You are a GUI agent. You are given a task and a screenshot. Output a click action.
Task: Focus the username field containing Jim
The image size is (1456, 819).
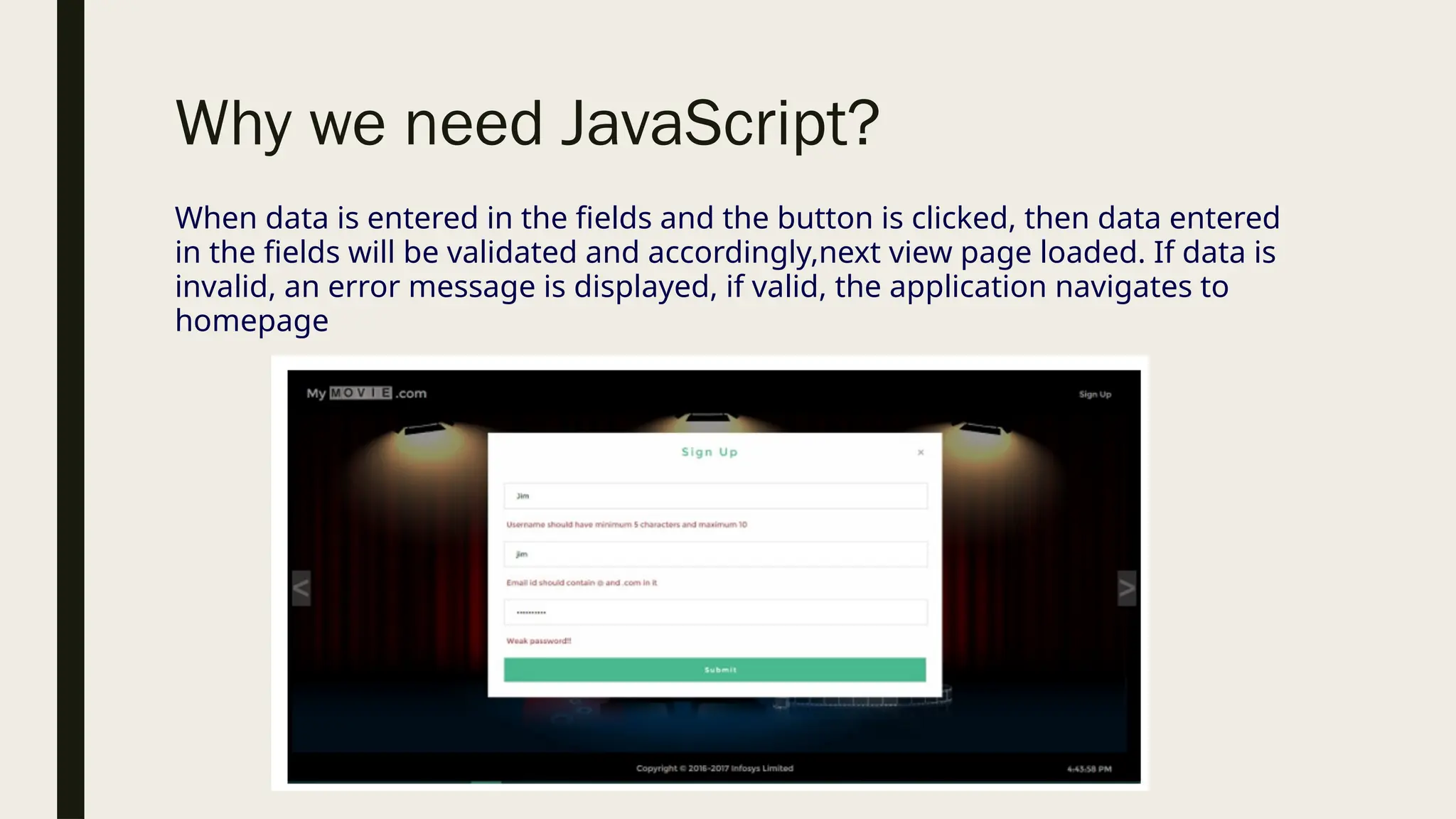pos(715,496)
